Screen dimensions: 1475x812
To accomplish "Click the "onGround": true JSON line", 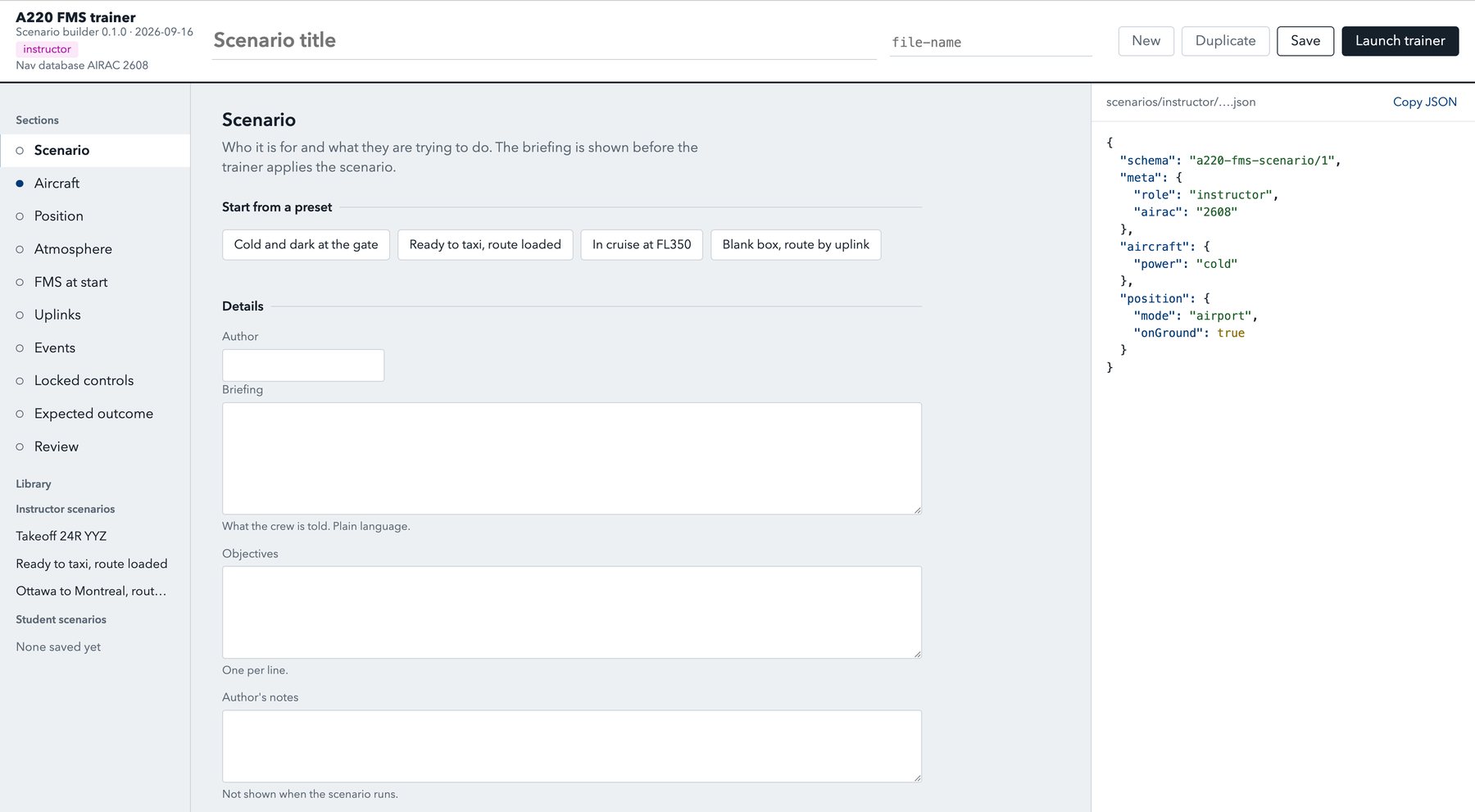I will click(1189, 333).
